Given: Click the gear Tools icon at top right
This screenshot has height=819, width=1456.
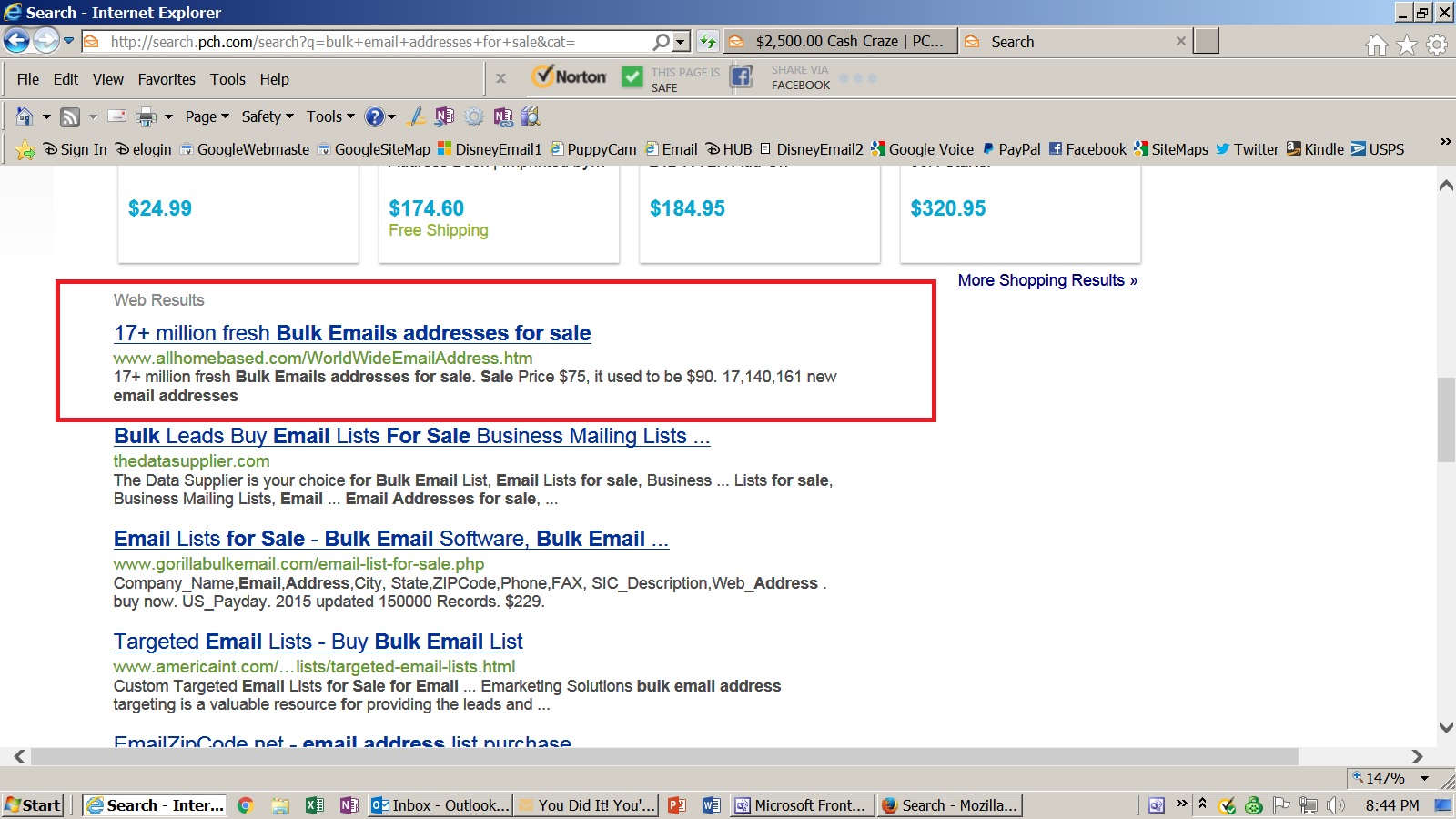Looking at the screenshot, I should 1437,45.
